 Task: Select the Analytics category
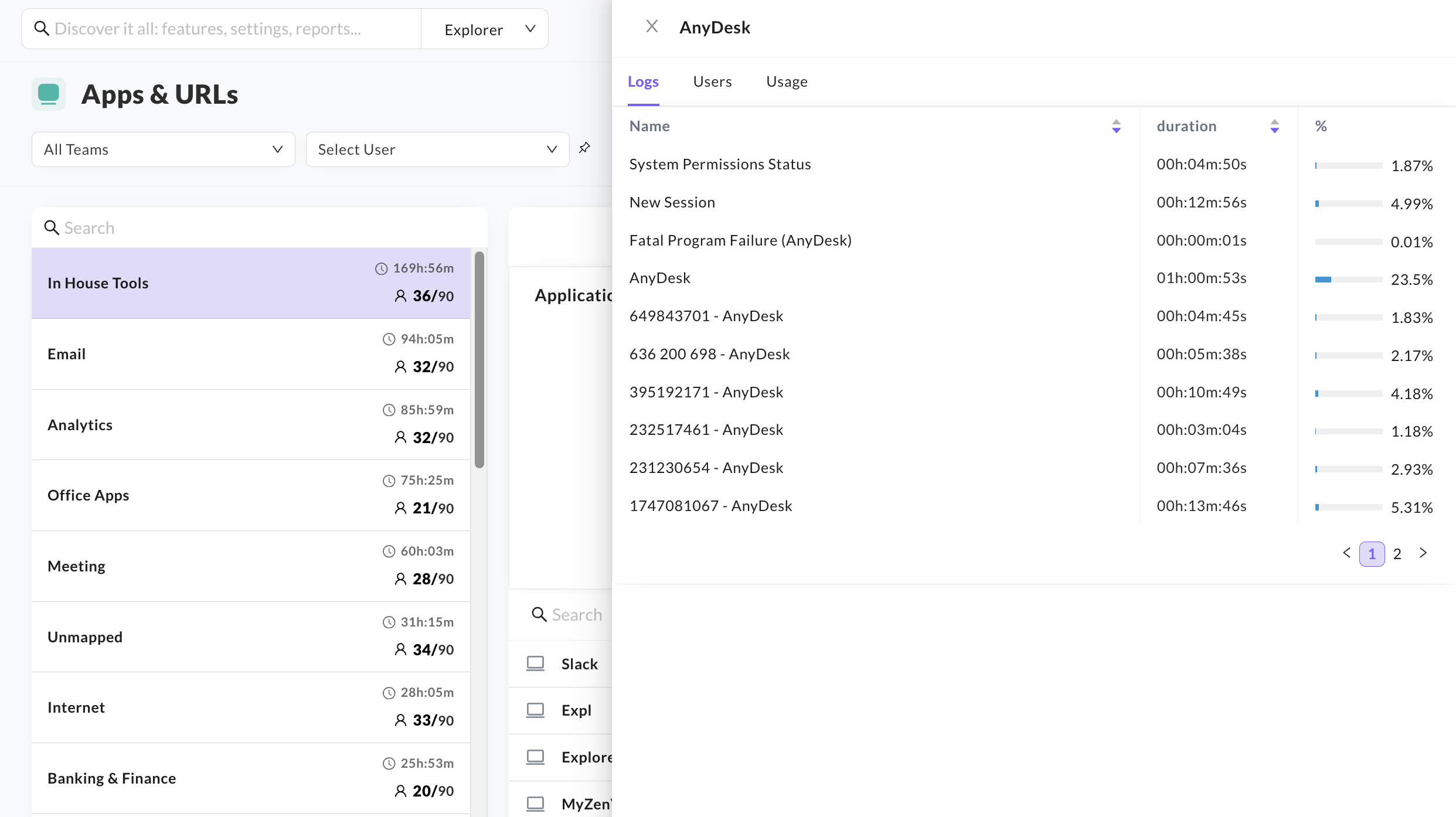pos(251,425)
